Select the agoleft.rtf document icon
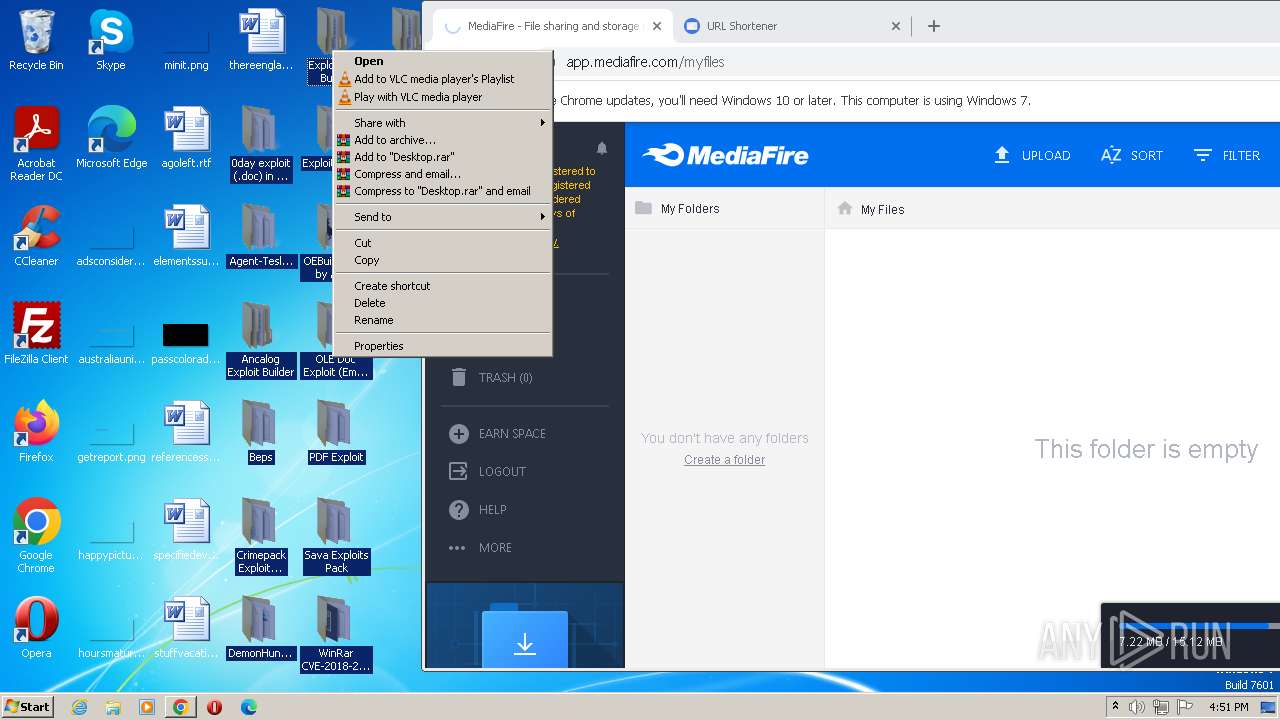The height and width of the screenshot is (720, 1280). point(186,138)
